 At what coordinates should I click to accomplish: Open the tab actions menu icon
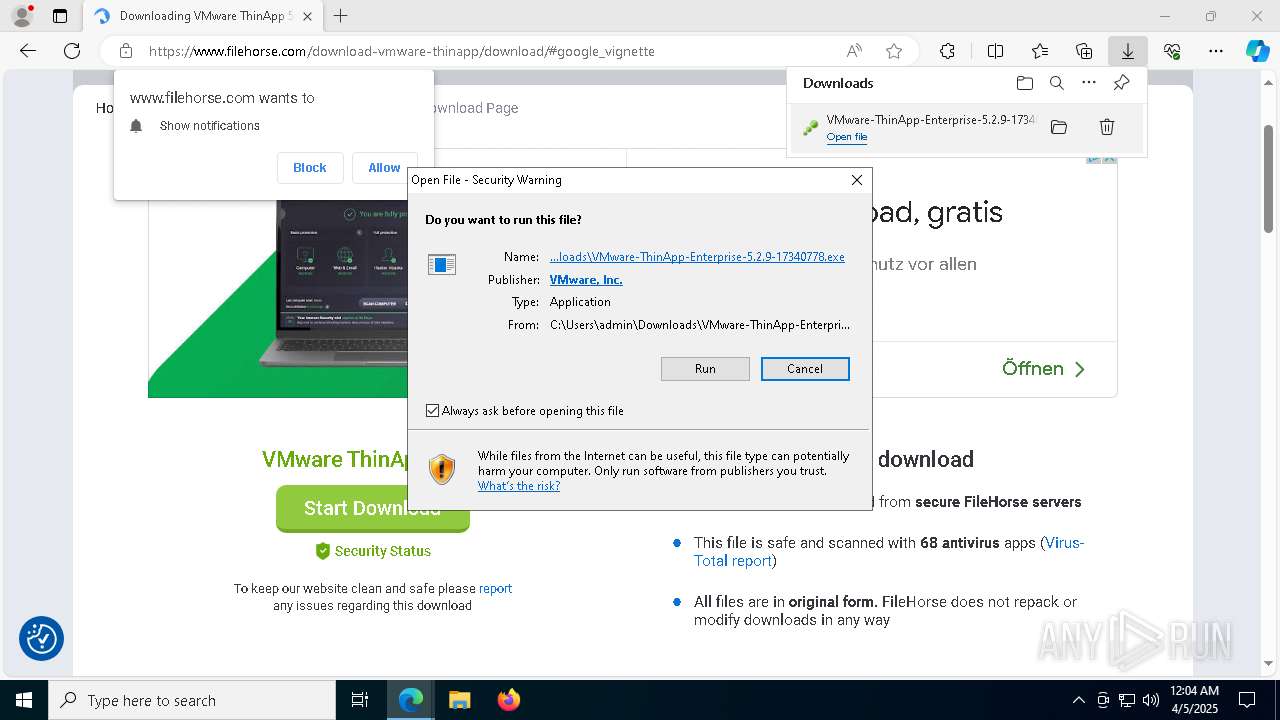pos(60,16)
